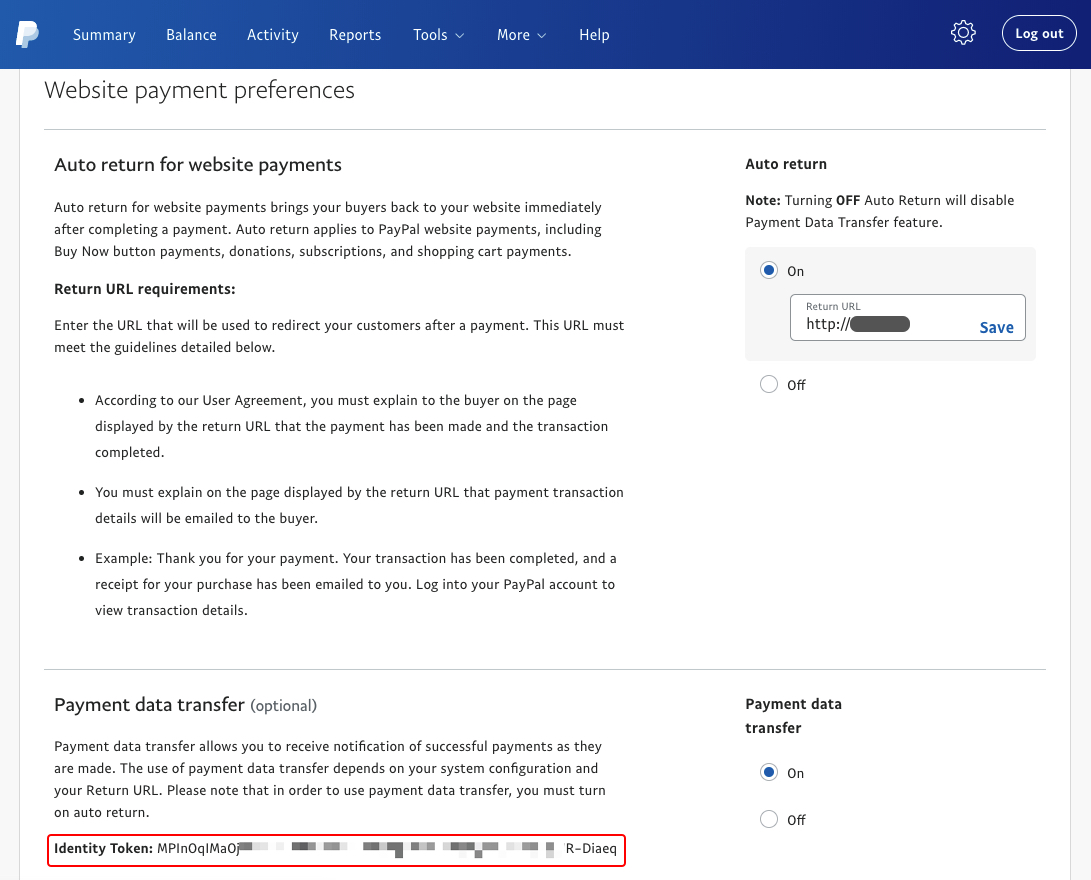Save the Return URL
Image resolution: width=1091 pixels, height=880 pixels.
(996, 327)
